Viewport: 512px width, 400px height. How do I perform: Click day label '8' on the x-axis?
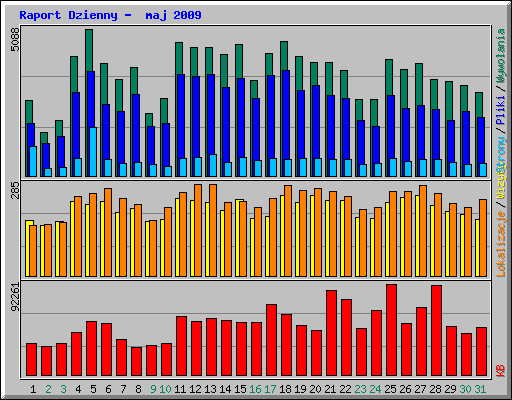tap(138, 389)
